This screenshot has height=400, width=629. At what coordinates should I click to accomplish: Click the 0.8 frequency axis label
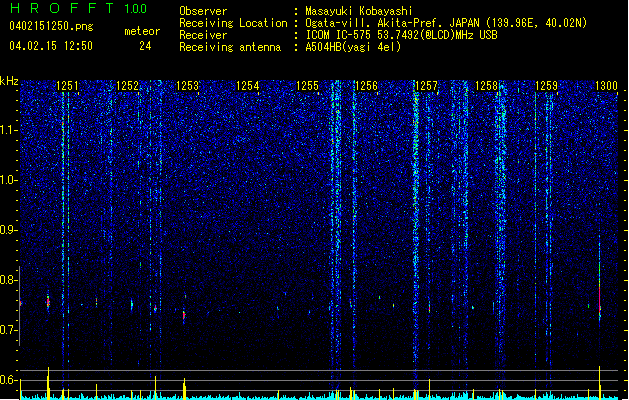point(8,280)
